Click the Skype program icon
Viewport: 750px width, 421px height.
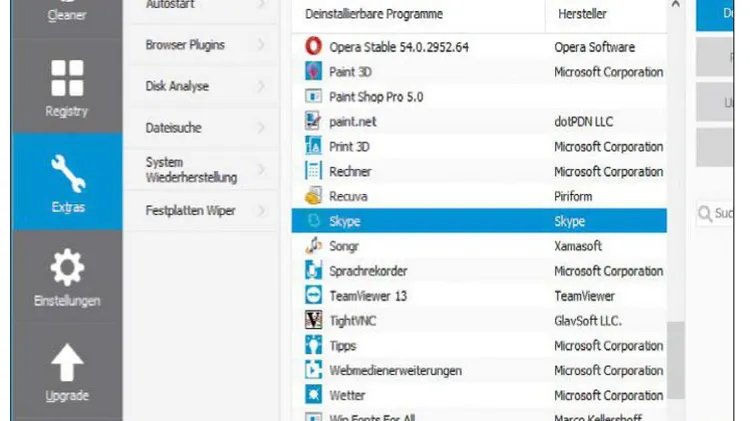coord(313,221)
